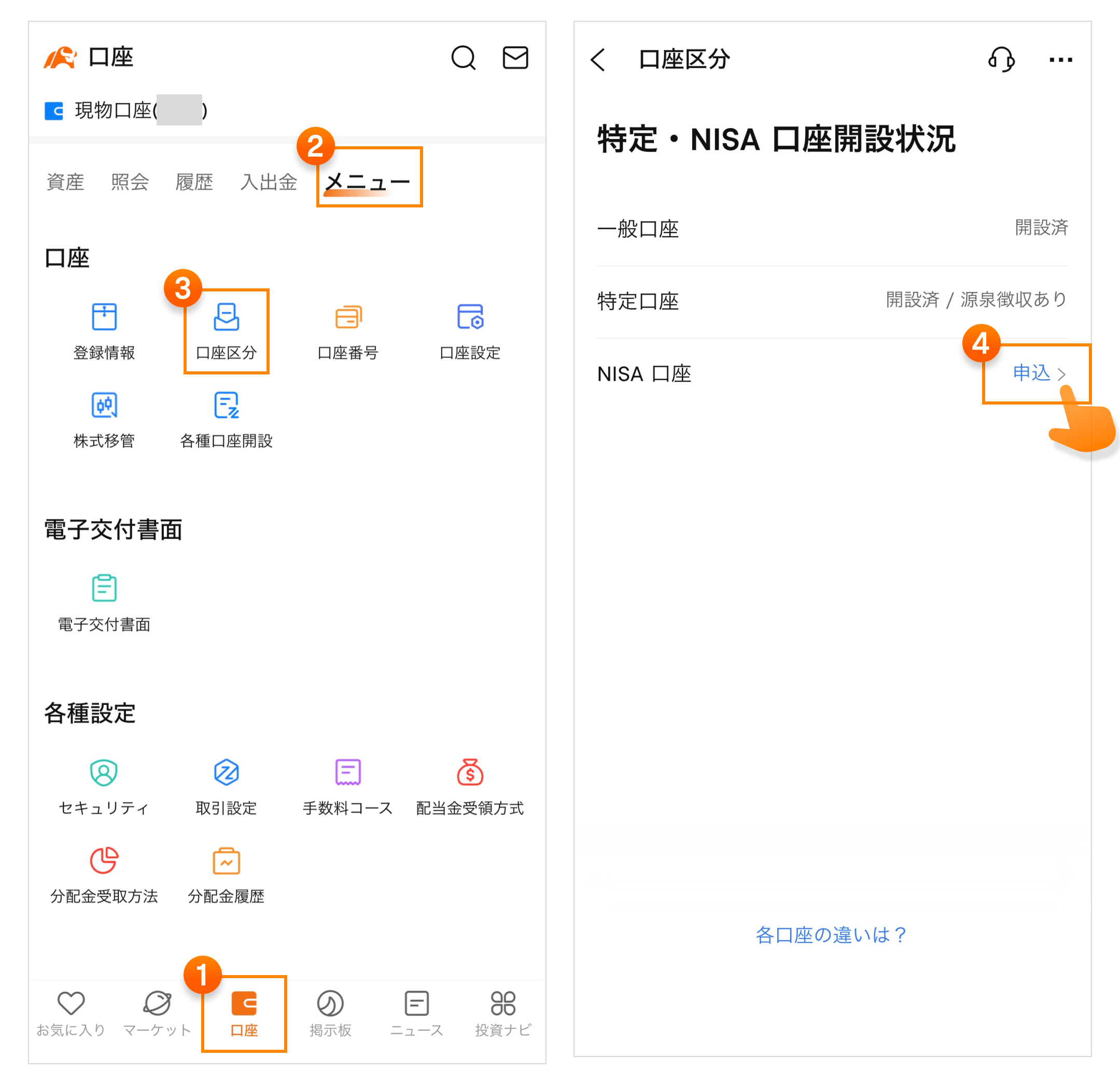The image size is (1120, 1085).
Task: Select the 口座 bottom navigation button
Action: click(x=244, y=1013)
